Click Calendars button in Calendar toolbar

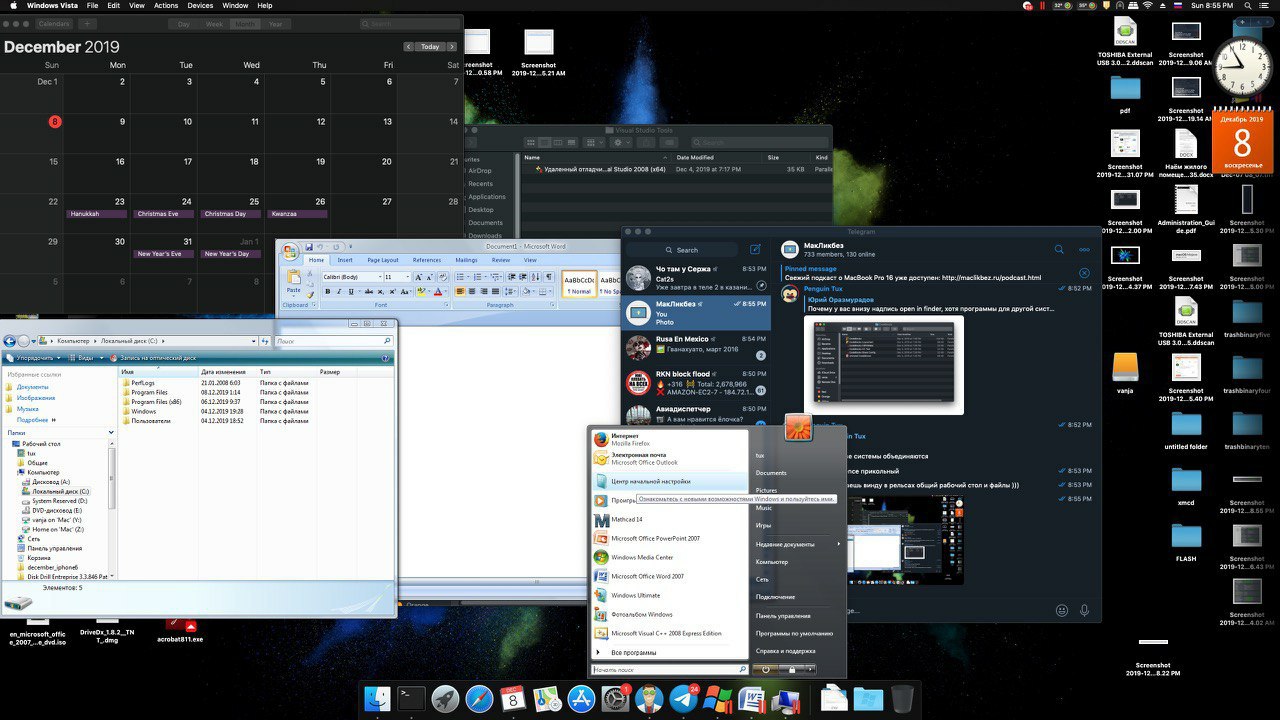54,23
